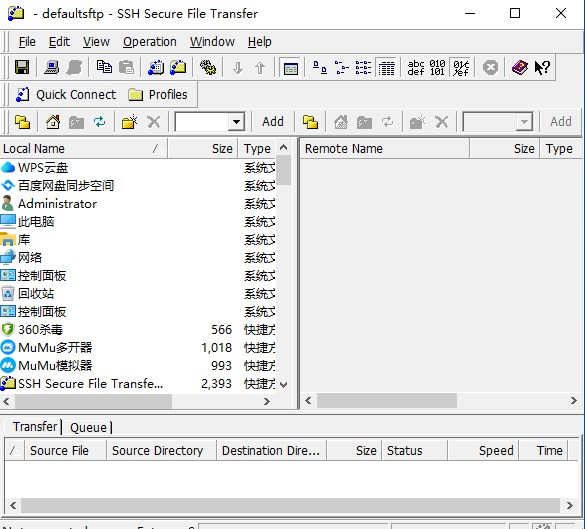Click remote pane Add button
Screen dimensions: 585x529
pyautogui.click(x=561, y=122)
